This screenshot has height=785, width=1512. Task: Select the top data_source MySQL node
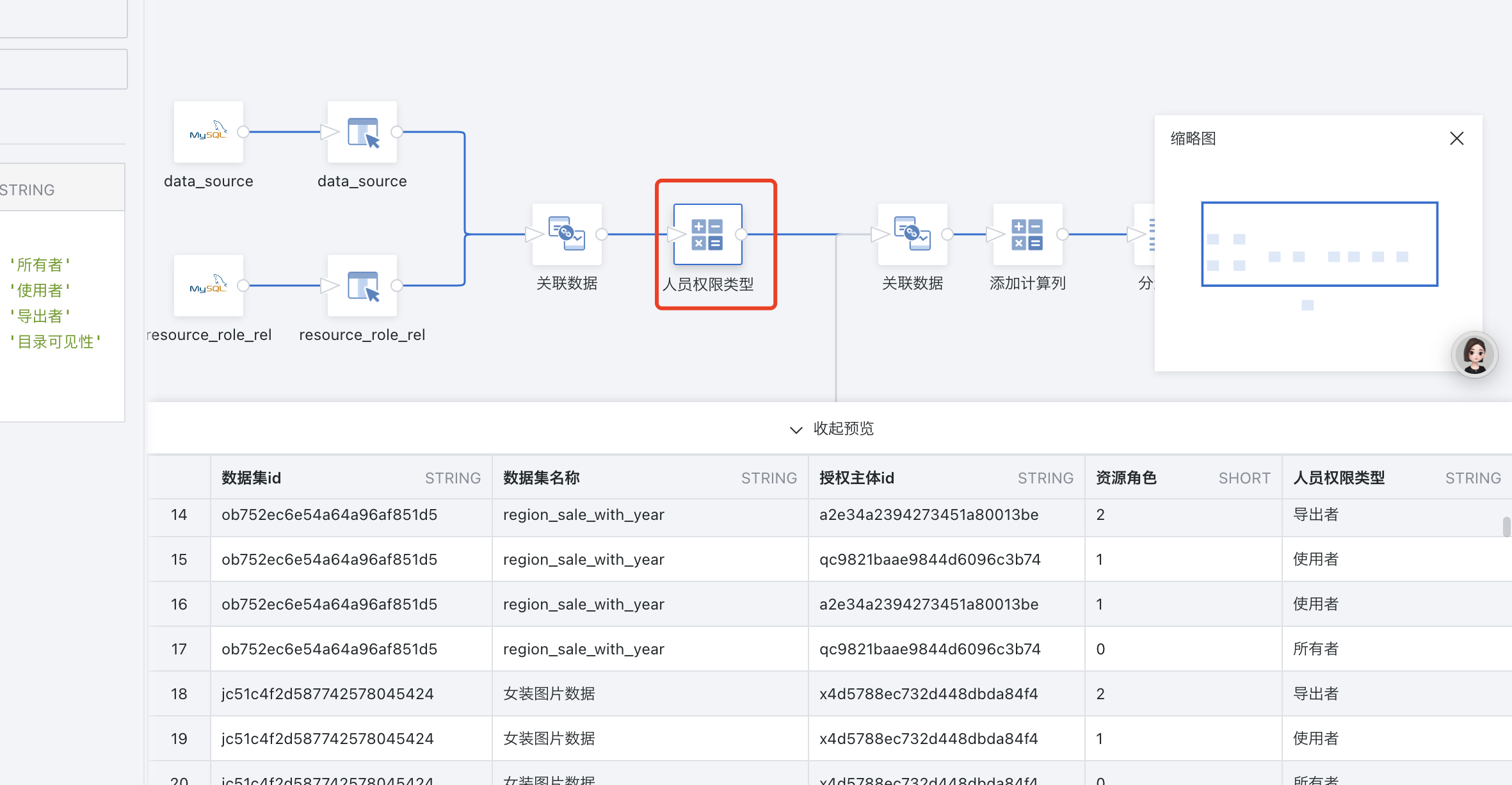pyautogui.click(x=209, y=132)
